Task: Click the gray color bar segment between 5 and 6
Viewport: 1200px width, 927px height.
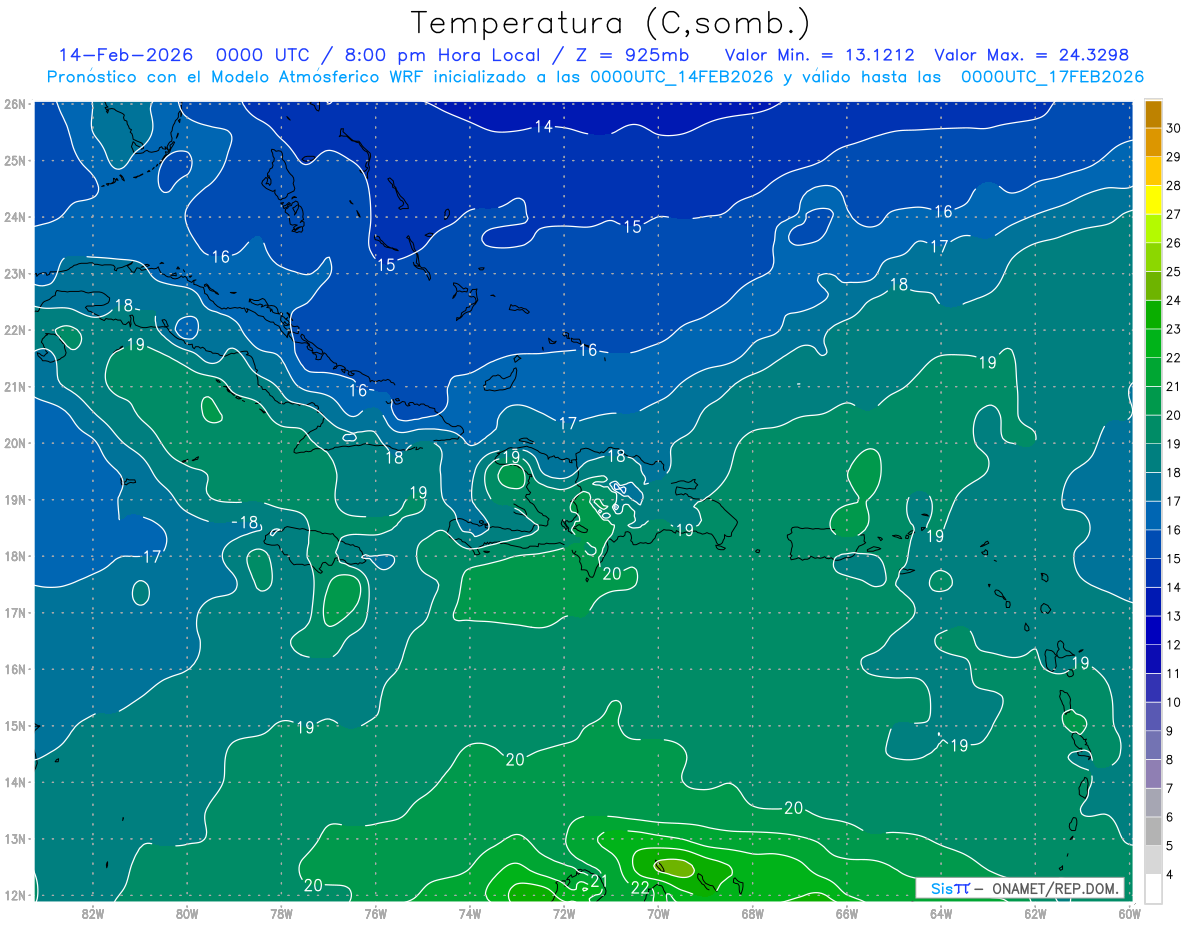Action: pyautogui.click(x=1153, y=832)
